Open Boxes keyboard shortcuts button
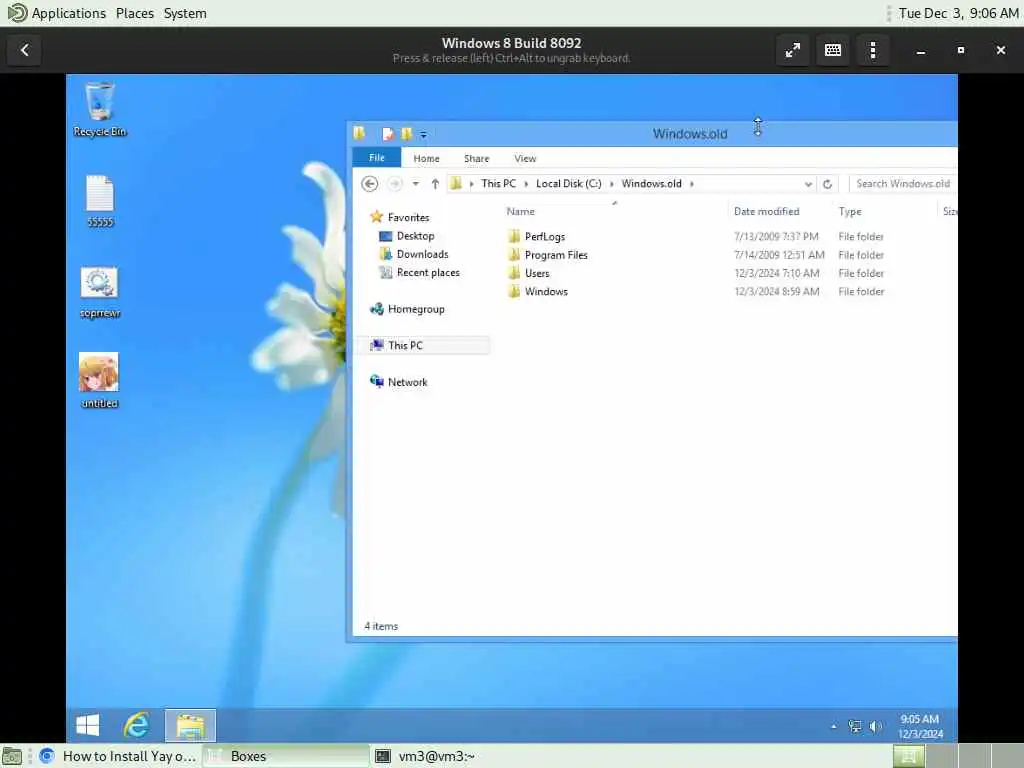 (833, 50)
